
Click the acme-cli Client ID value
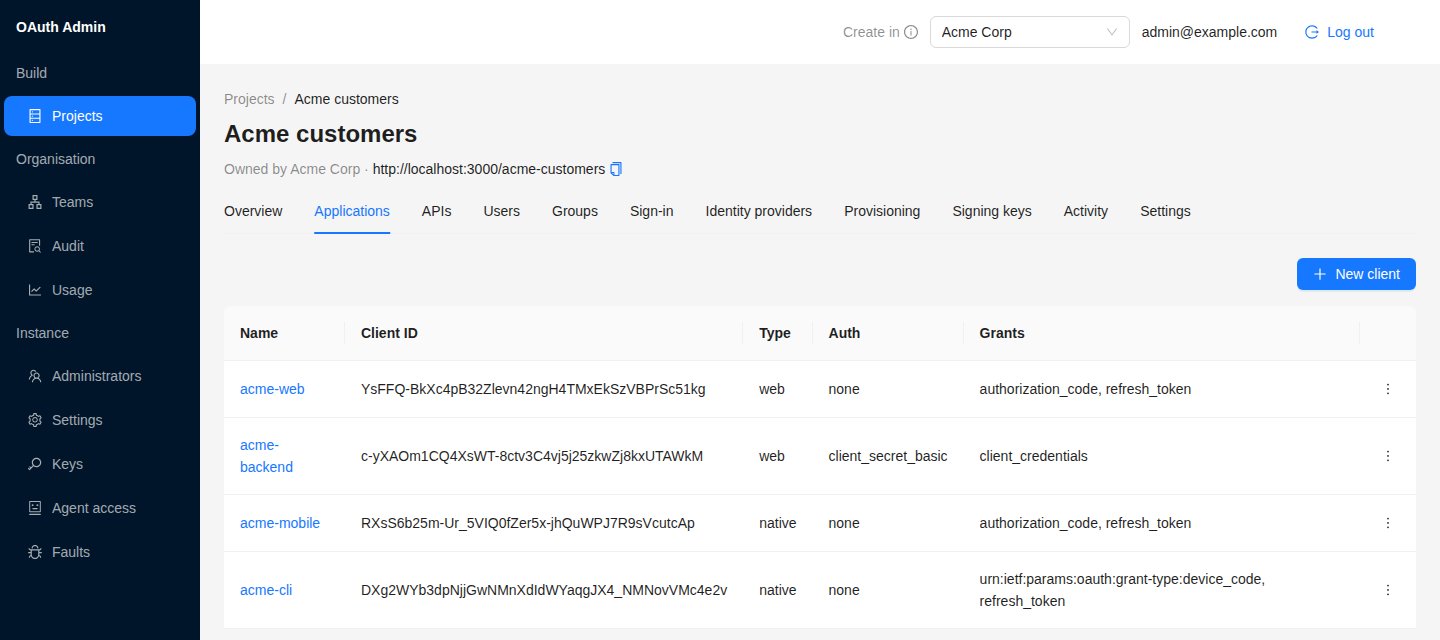[x=544, y=590]
